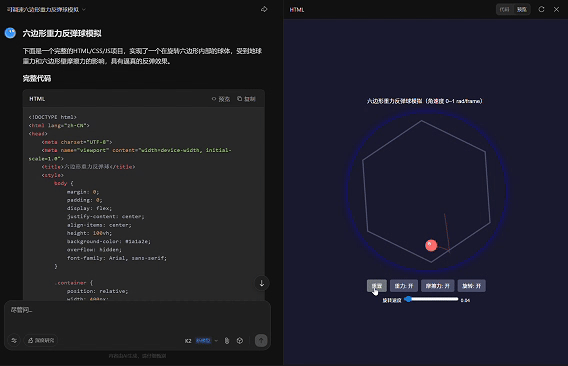Open the K2 model selector dropdown
Image resolution: width=568 pixels, height=366 pixels.
click(201, 341)
